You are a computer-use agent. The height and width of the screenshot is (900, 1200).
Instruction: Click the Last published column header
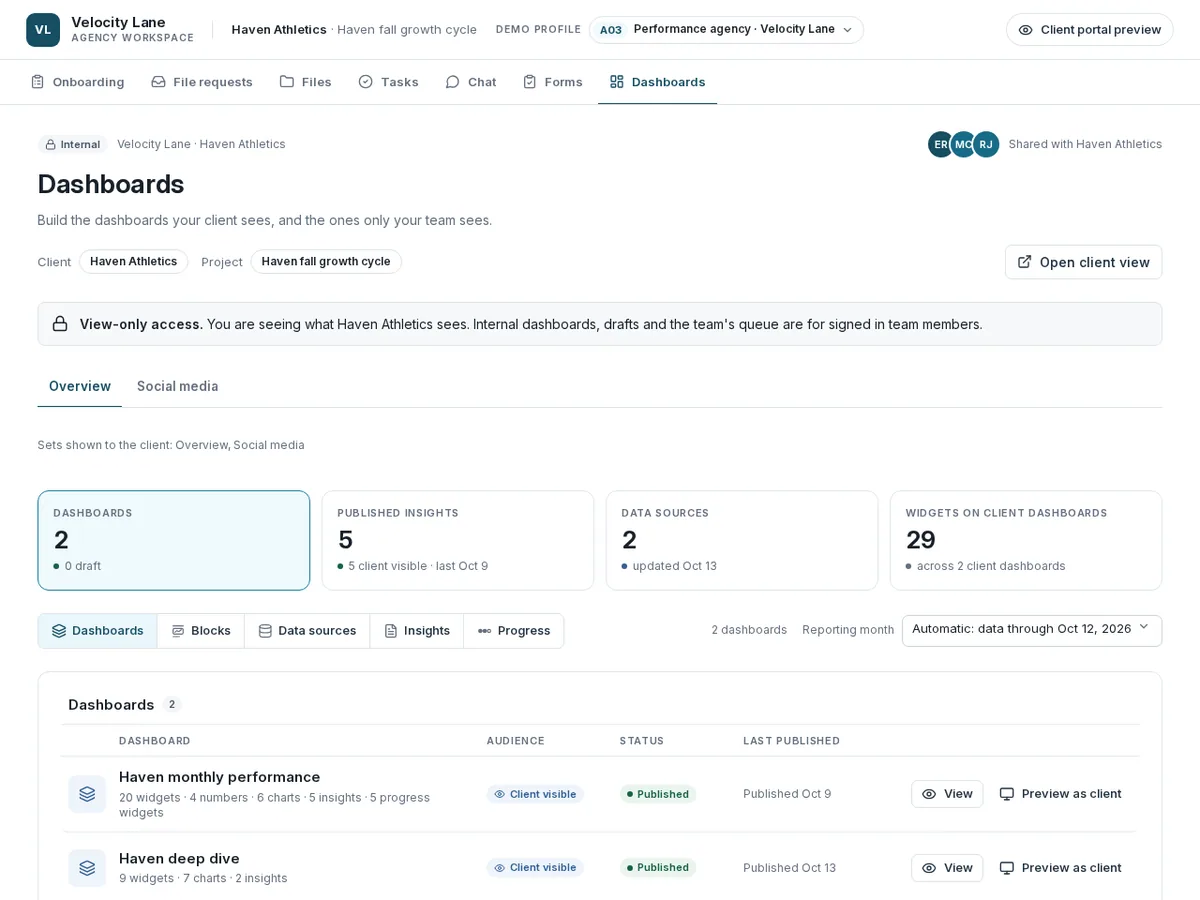click(792, 741)
